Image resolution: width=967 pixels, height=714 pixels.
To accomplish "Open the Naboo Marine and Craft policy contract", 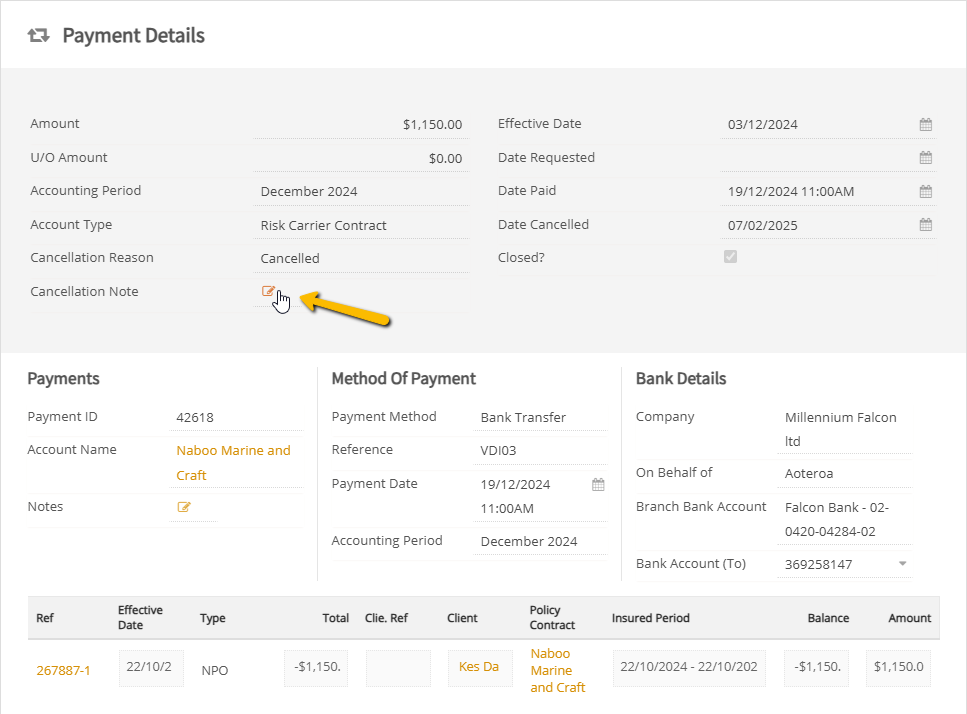I will (x=558, y=670).
